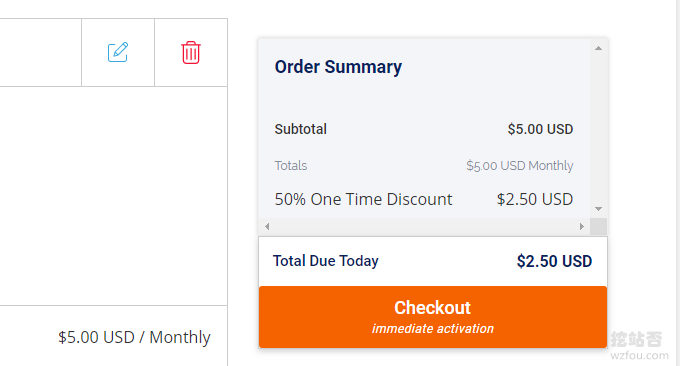Delete the cart item with the trash icon
680x366 pixels.
coord(191,52)
